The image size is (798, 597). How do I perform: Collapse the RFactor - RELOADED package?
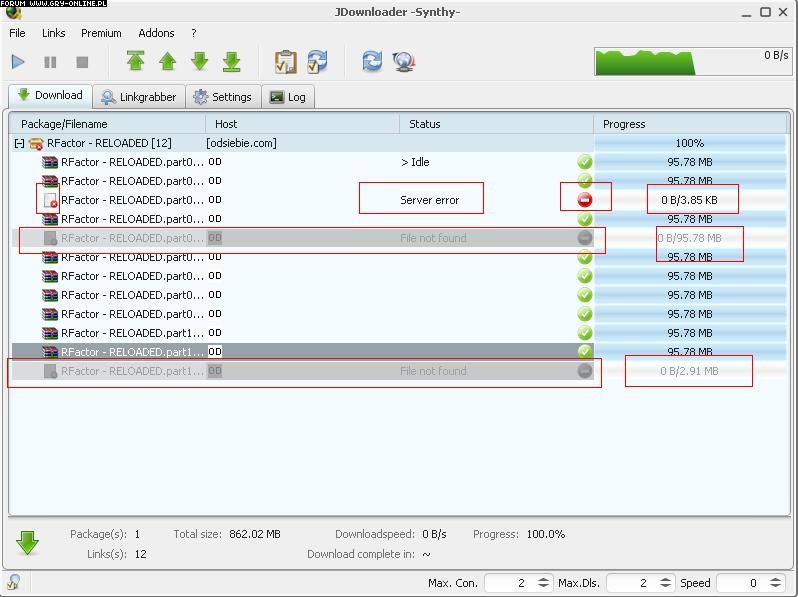[x=19, y=143]
